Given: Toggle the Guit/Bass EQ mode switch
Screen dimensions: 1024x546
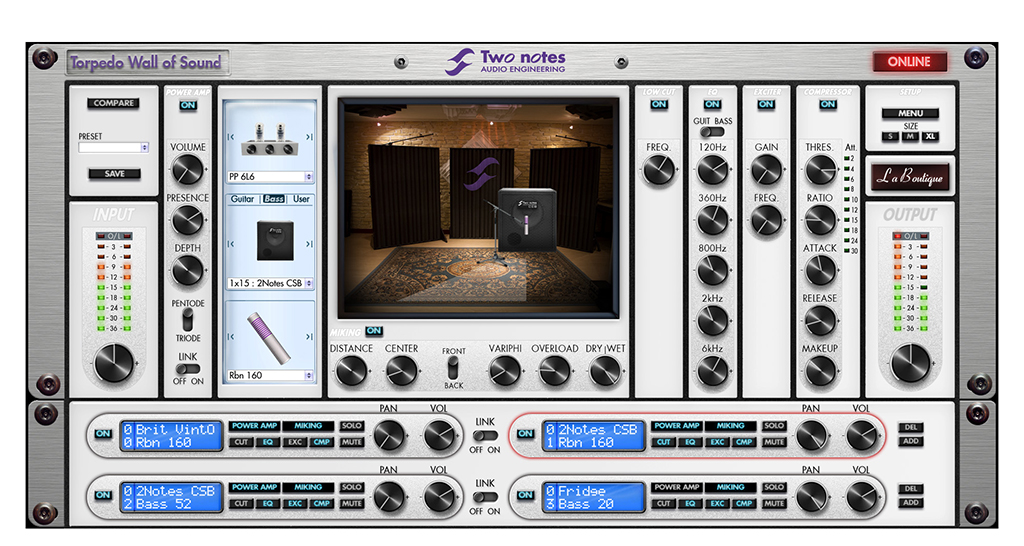Looking at the screenshot, I should 712,132.
